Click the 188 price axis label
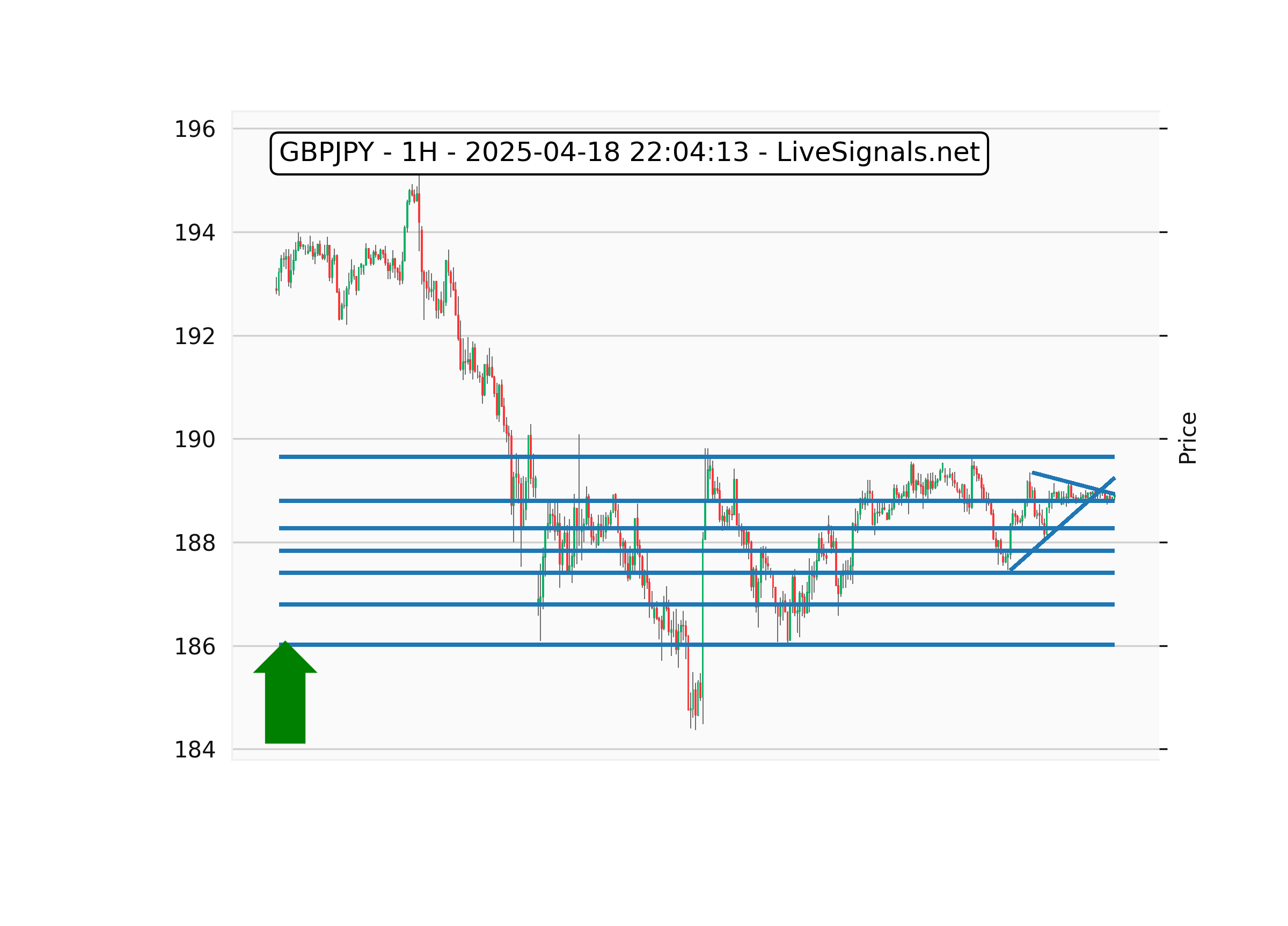Viewport: 1288px width, 926px height. point(194,544)
